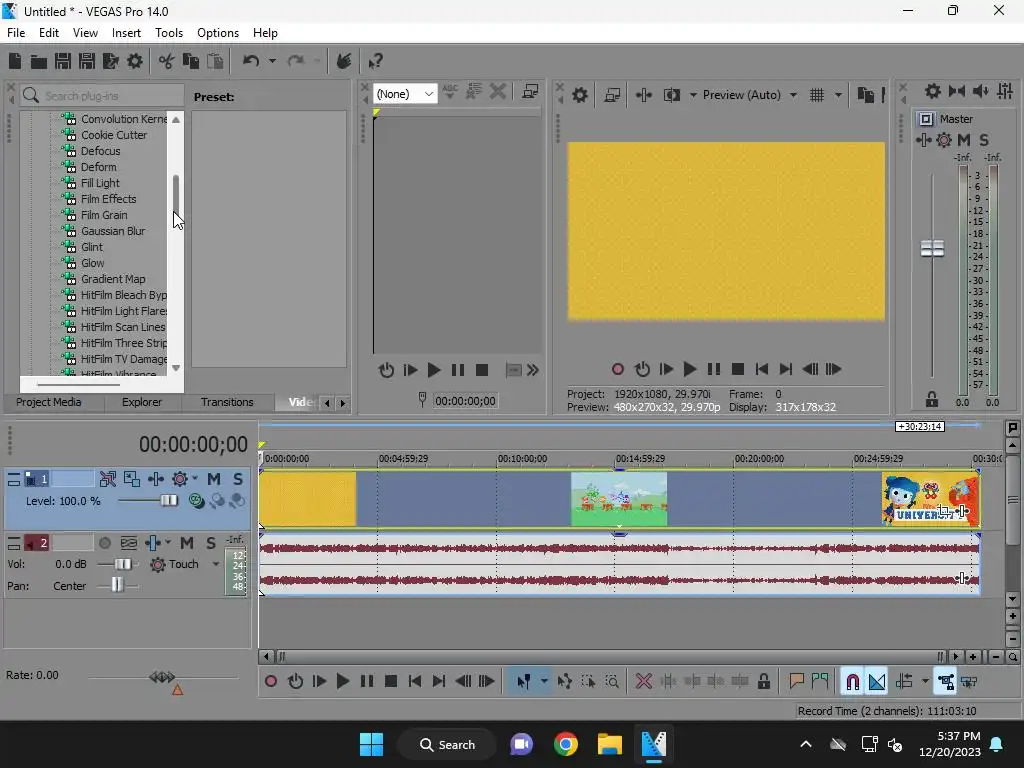Viewport: 1024px width, 768px height.
Task: Switch to Explorer tab
Action: click(142, 402)
